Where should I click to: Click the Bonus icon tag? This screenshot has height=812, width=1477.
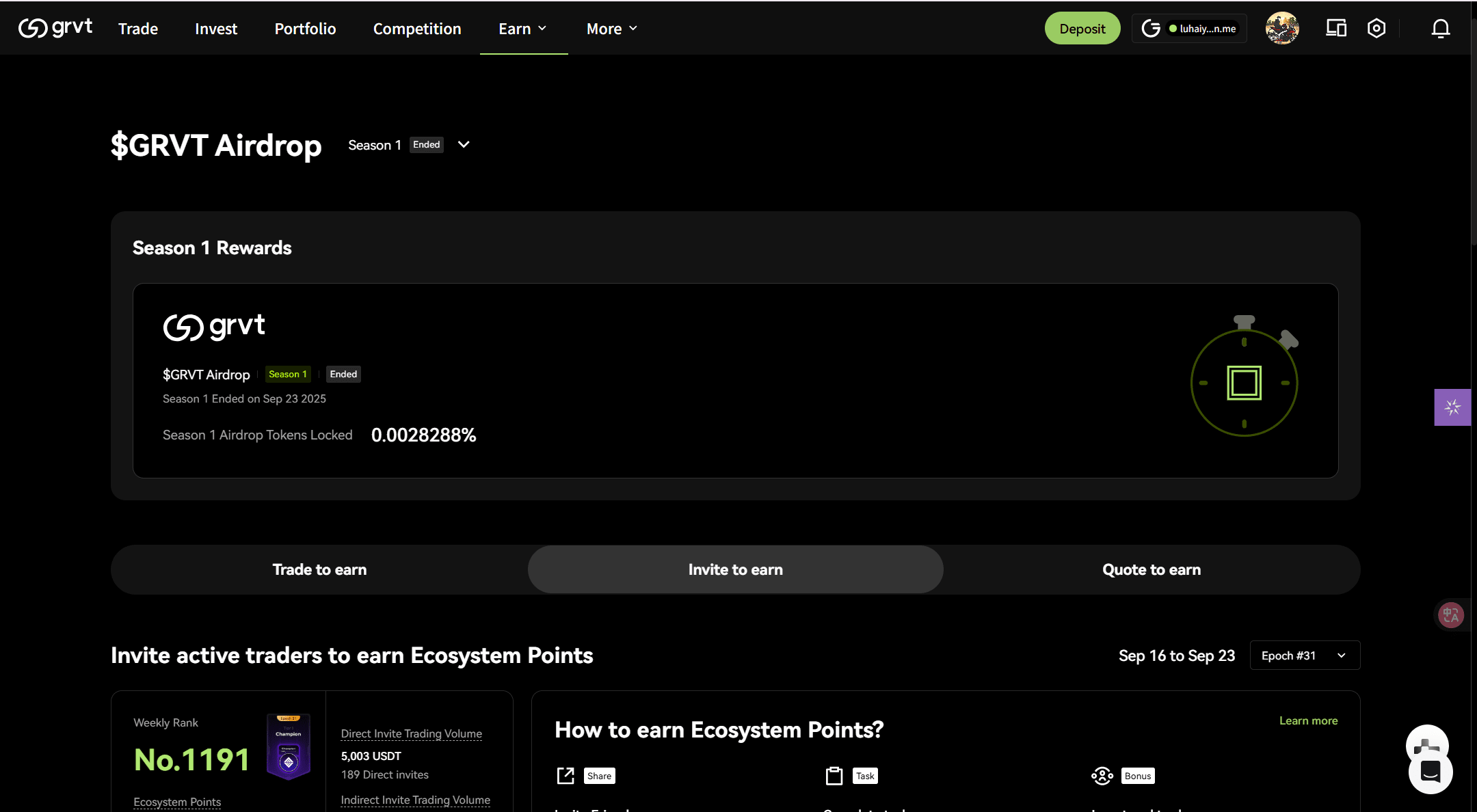[x=1137, y=776]
